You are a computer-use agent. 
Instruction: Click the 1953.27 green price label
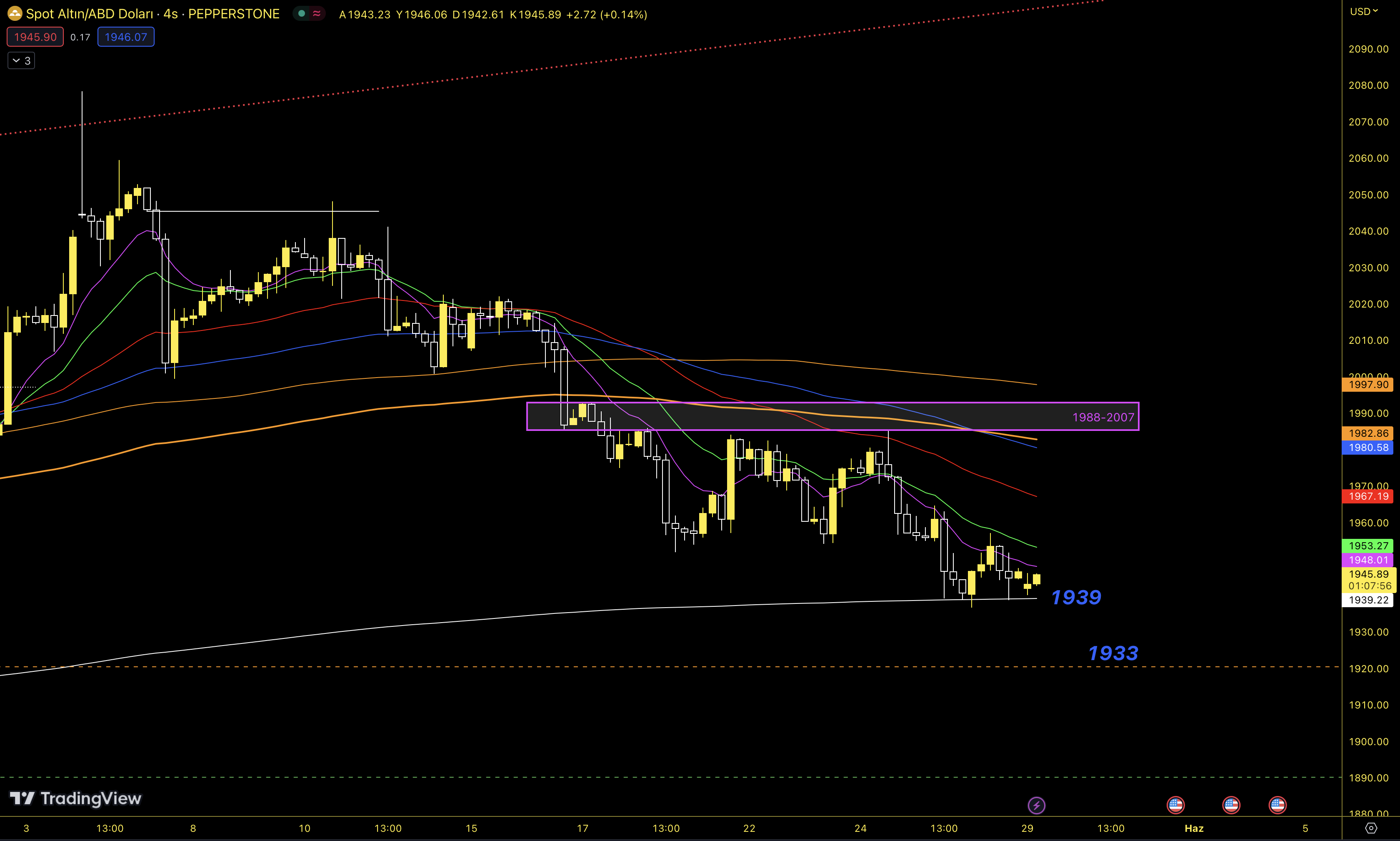(1367, 546)
